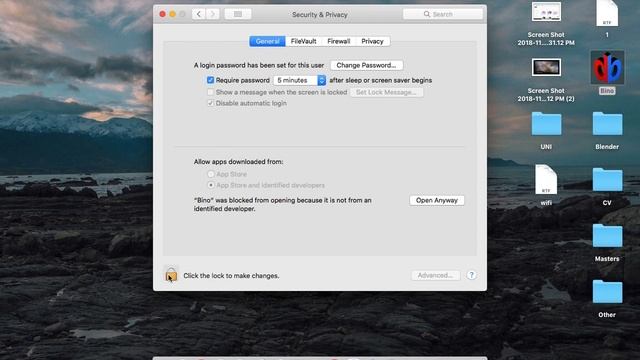Click "A login password has been set" text
The image size is (640, 360).
tap(259, 65)
